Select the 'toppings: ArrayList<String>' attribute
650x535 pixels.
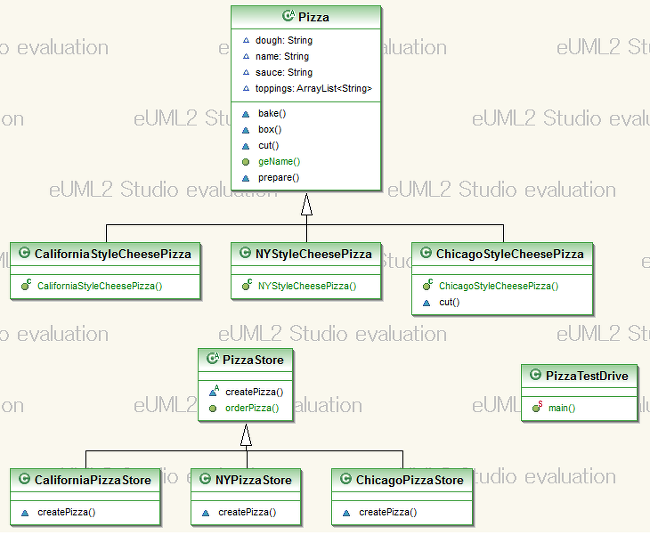click(314, 89)
